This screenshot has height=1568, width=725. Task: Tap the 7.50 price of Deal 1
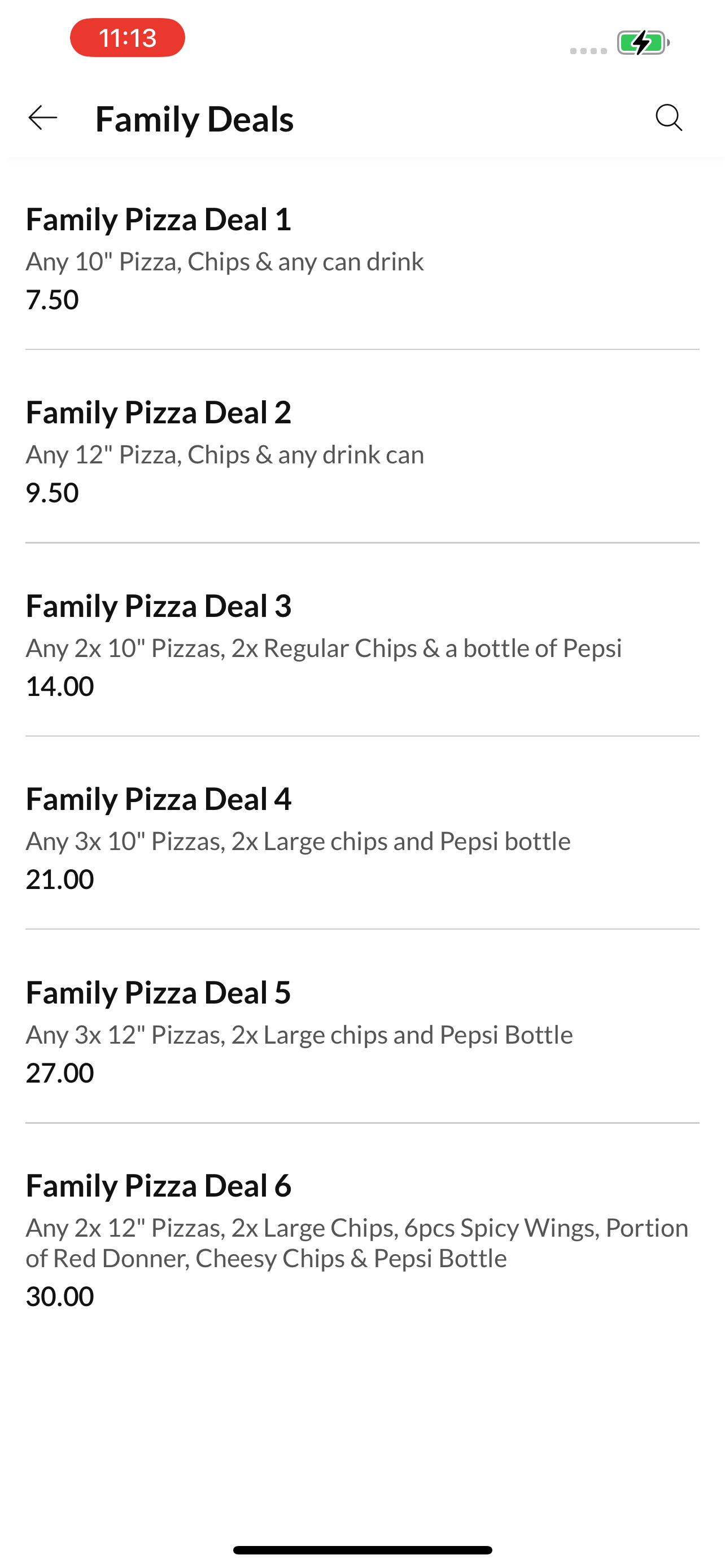(53, 300)
